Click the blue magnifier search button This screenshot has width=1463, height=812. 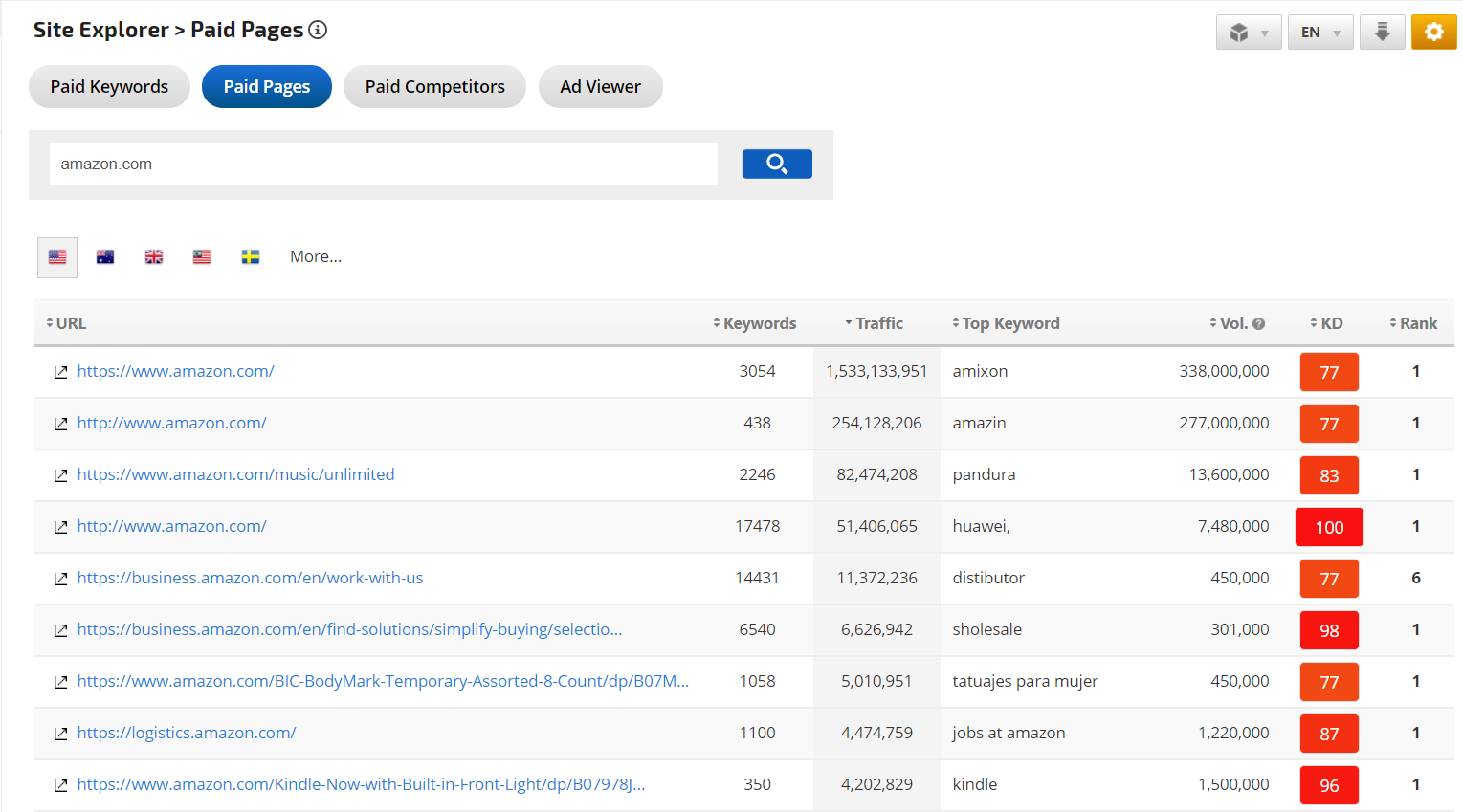point(776,165)
